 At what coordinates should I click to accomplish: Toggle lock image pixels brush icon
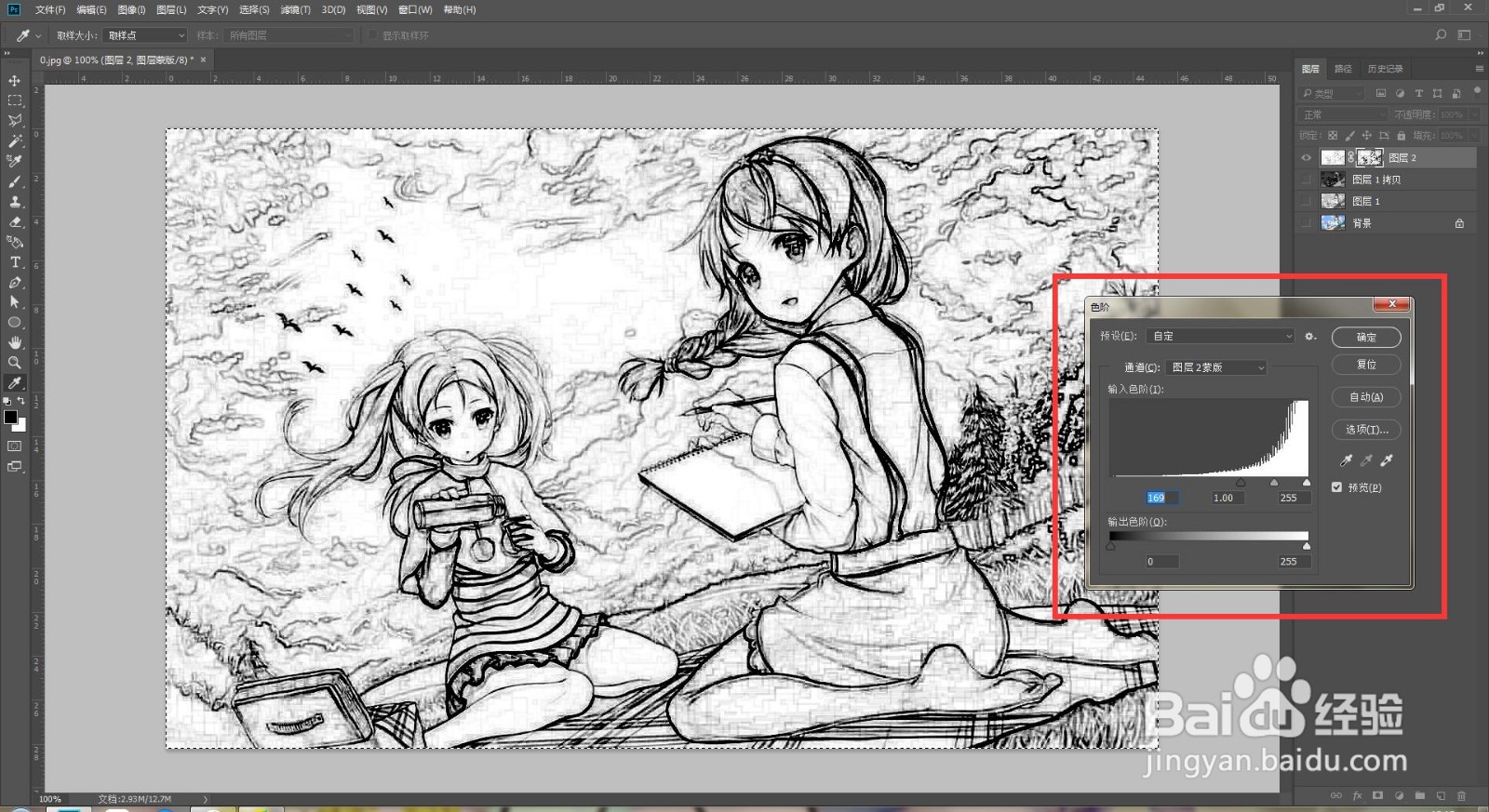tap(1350, 136)
